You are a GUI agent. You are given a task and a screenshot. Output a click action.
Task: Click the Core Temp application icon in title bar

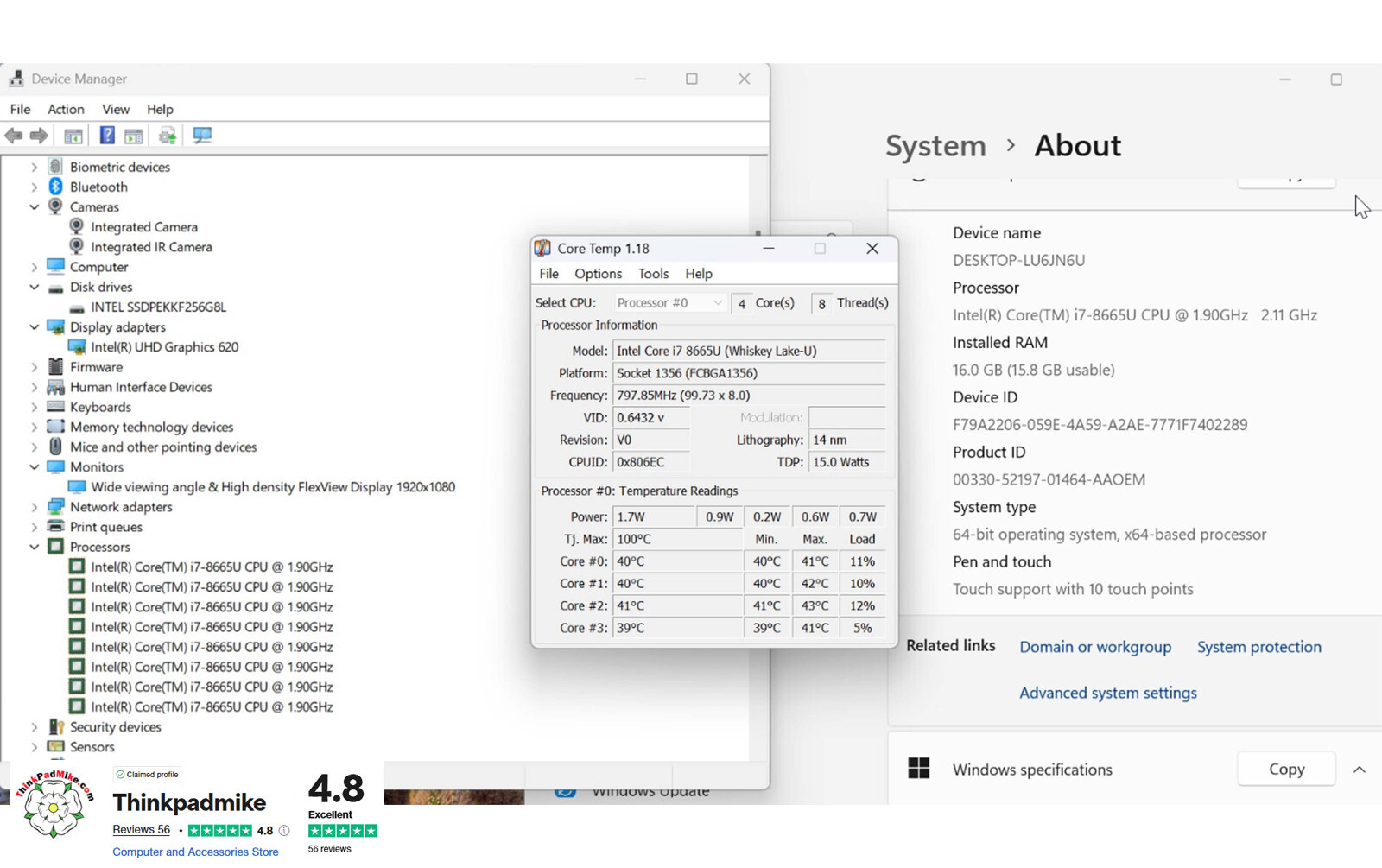pos(542,249)
